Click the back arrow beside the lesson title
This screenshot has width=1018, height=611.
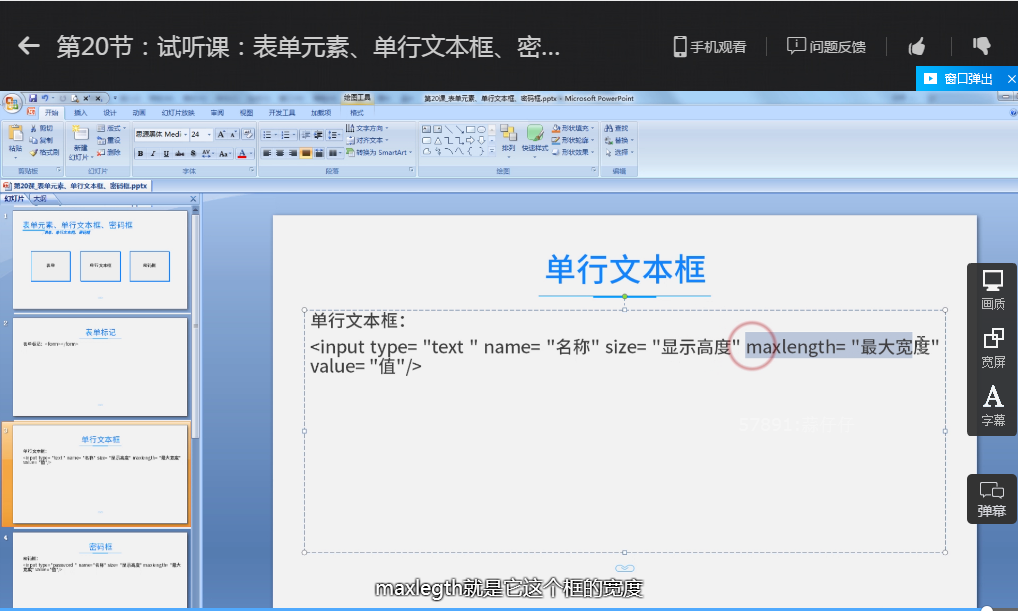(29, 46)
